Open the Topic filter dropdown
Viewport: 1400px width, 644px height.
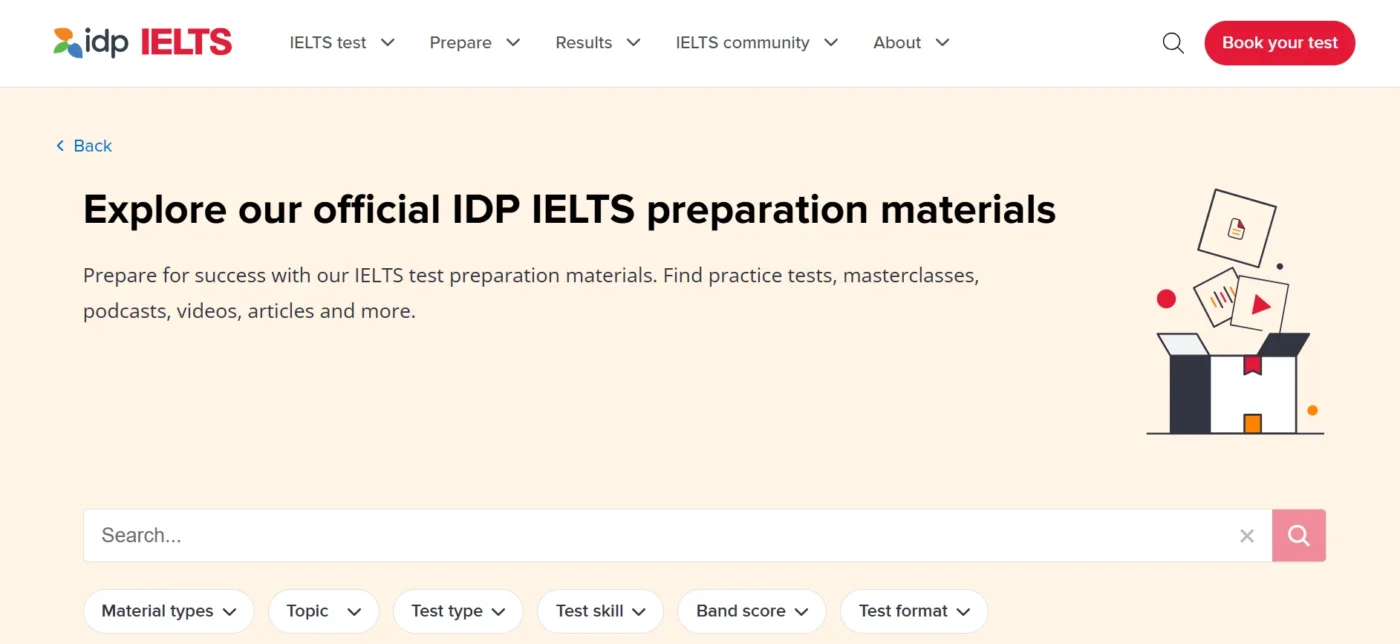tap(323, 611)
